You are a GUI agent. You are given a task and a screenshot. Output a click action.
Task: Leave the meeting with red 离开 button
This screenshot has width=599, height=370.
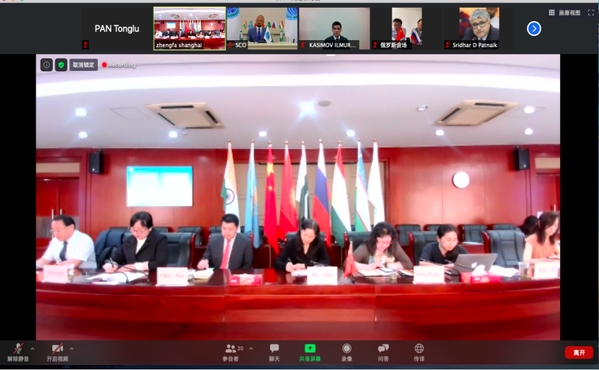pos(579,352)
